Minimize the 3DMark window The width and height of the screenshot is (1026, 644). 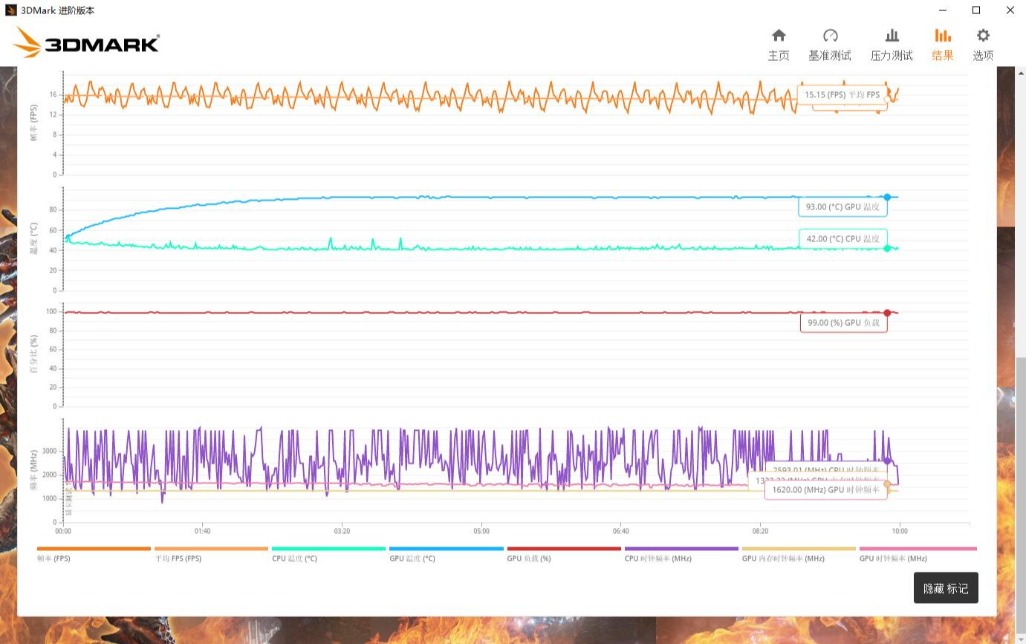942,10
